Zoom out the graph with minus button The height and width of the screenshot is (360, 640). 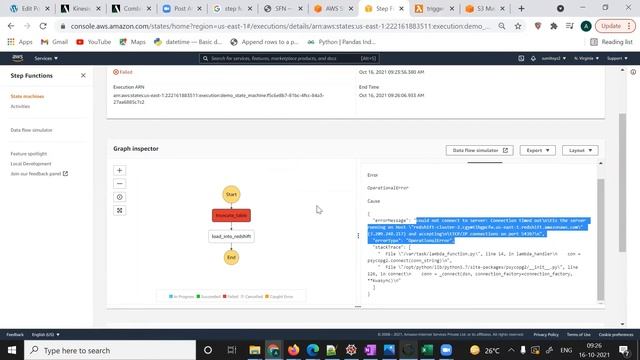click(x=120, y=184)
